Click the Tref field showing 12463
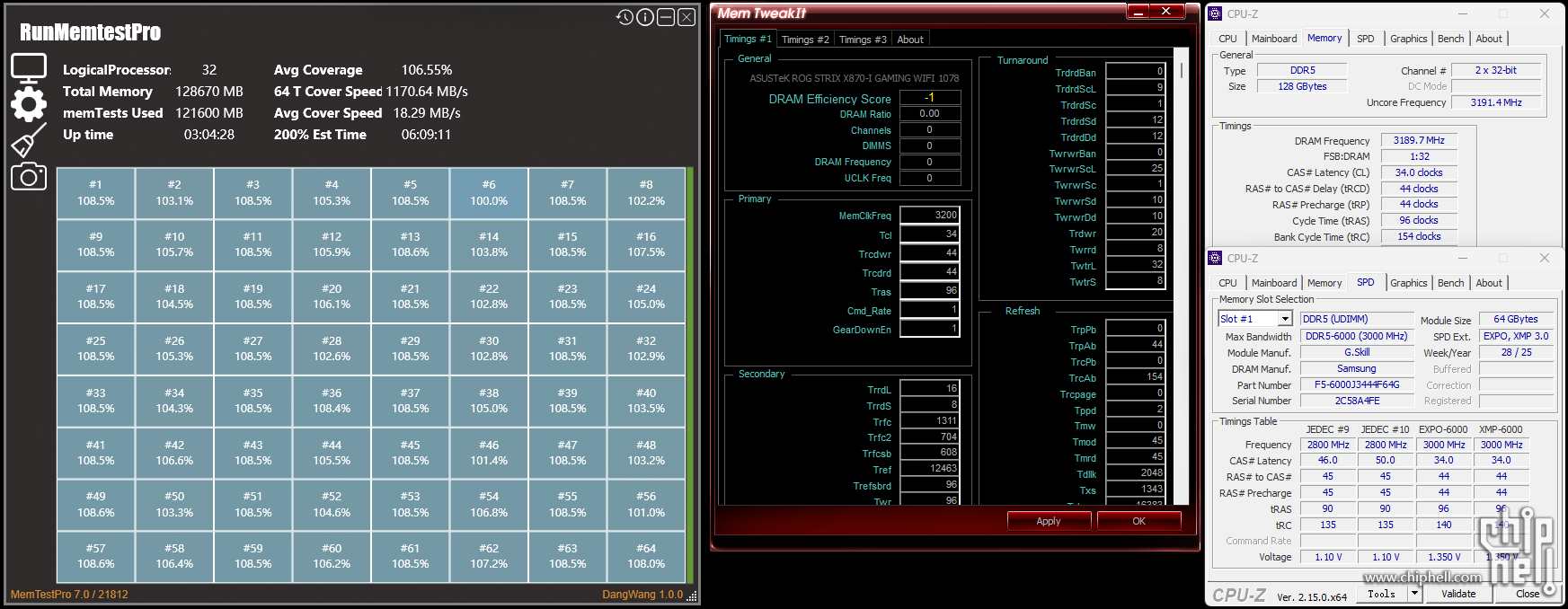 coord(930,469)
